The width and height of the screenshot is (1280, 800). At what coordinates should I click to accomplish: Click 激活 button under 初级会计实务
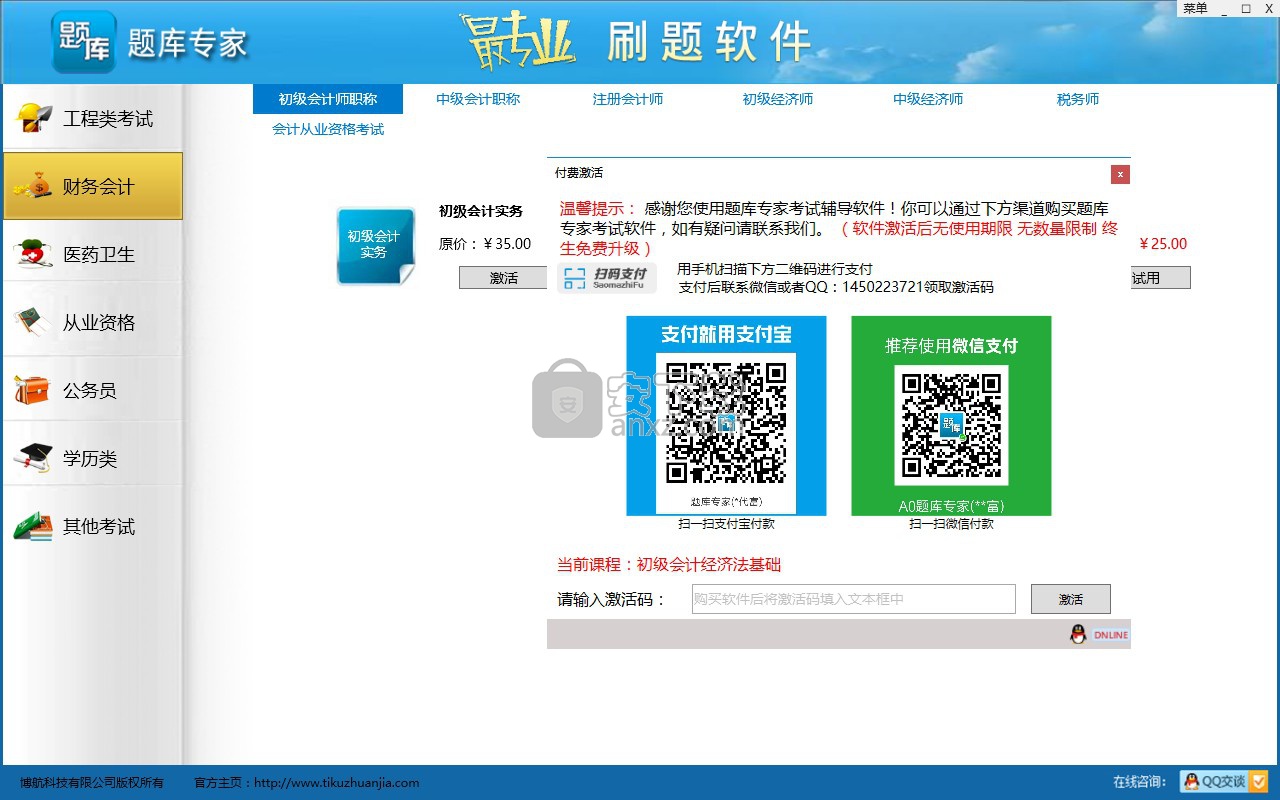pyautogui.click(x=503, y=278)
